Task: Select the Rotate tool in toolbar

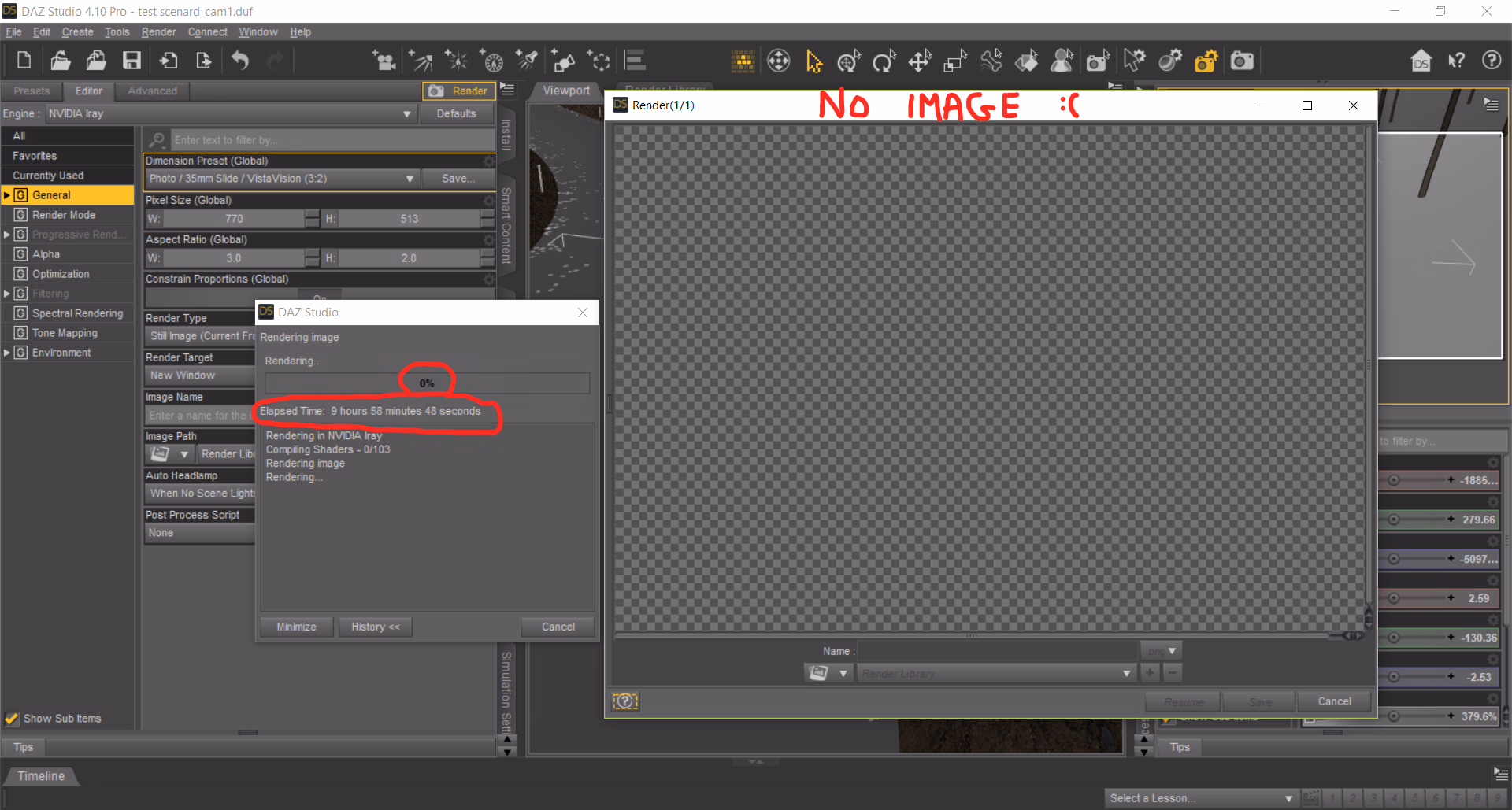Action: pyautogui.click(x=884, y=61)
